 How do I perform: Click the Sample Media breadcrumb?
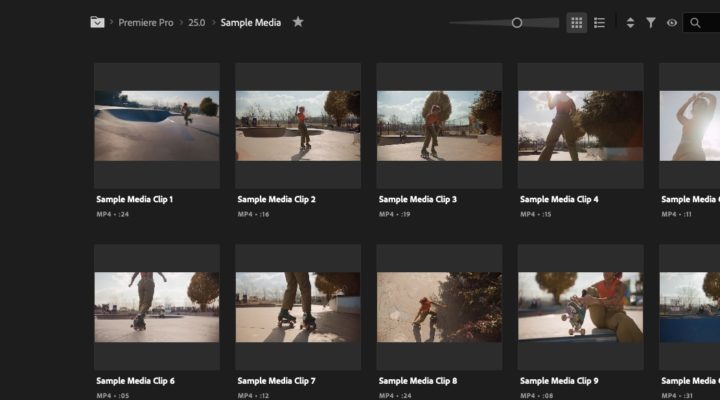251,23
